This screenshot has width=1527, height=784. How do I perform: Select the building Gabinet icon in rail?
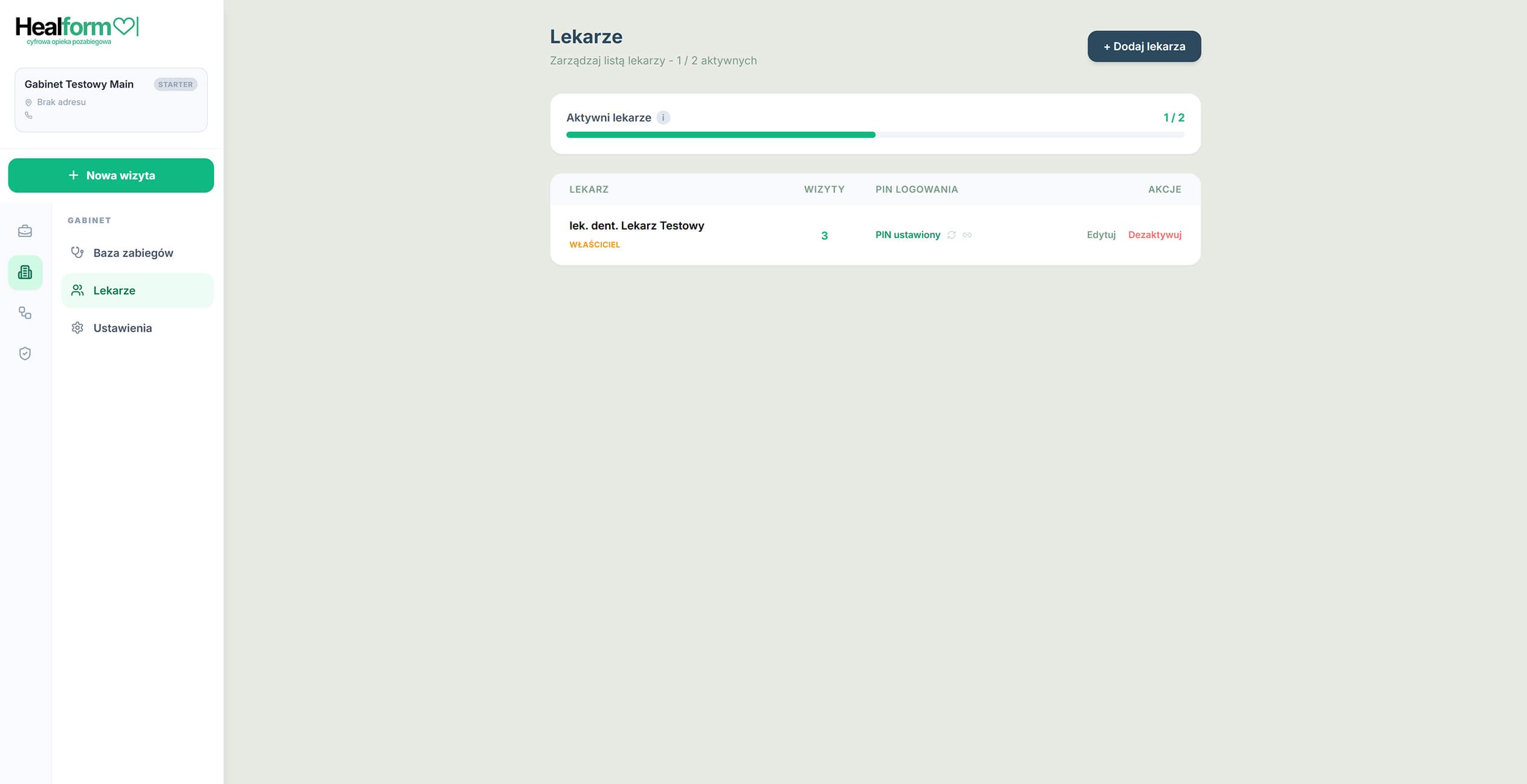pyautogui.click(x=25, y=272)
